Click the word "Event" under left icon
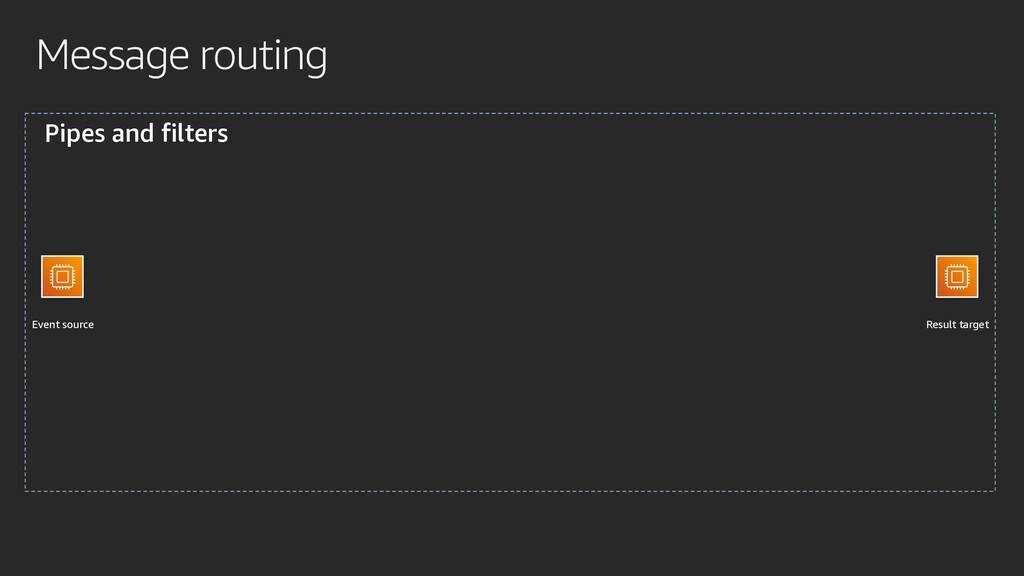The width and height of the screenshot is (1024, 576). click(x=45, y=325)
